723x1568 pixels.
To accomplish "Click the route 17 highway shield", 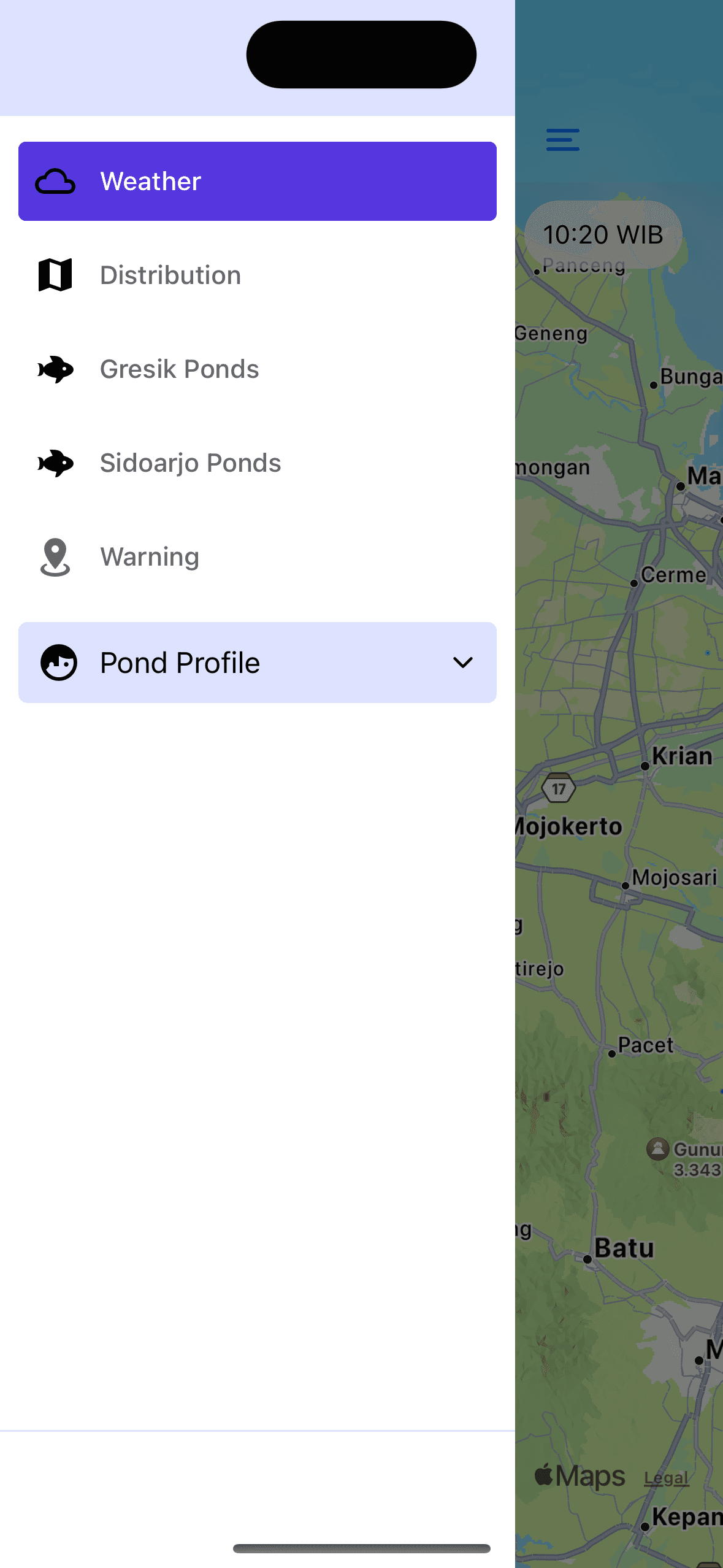I will click(559, 788).
